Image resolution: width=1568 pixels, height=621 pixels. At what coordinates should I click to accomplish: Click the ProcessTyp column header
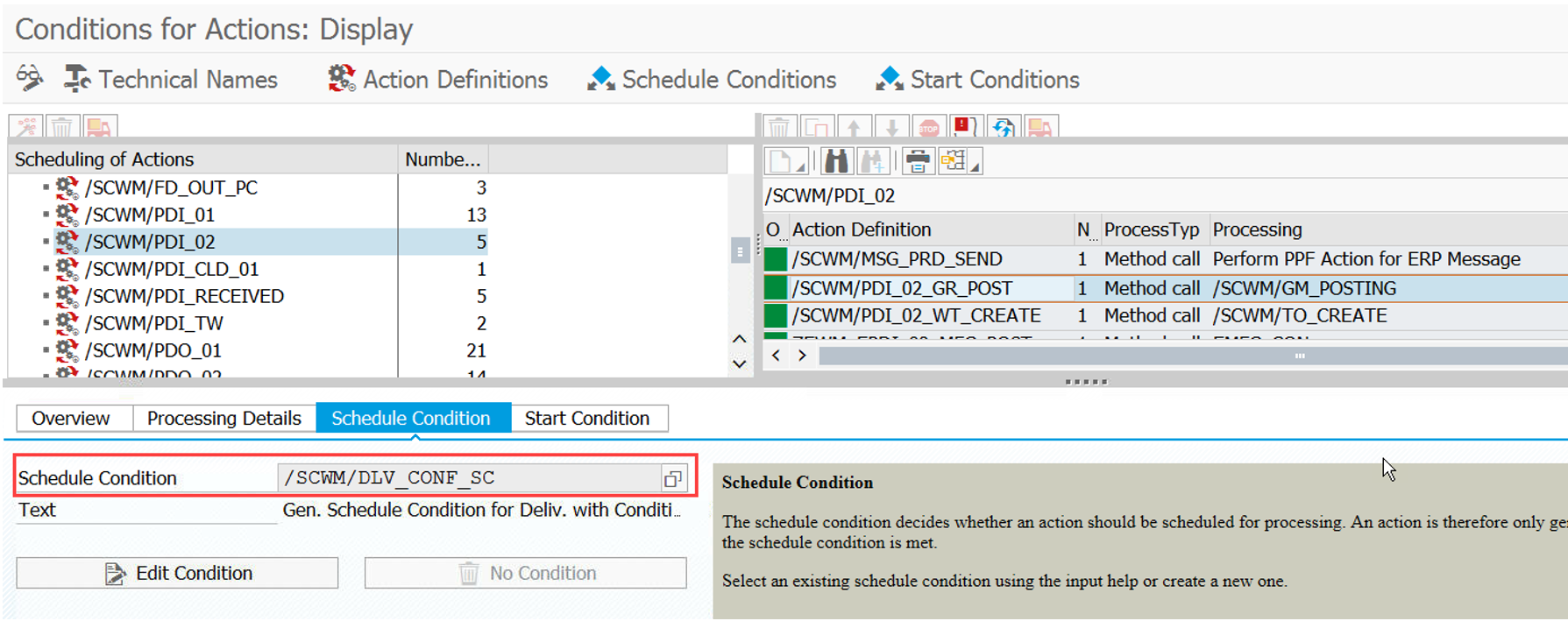[x=1154, y=229]
